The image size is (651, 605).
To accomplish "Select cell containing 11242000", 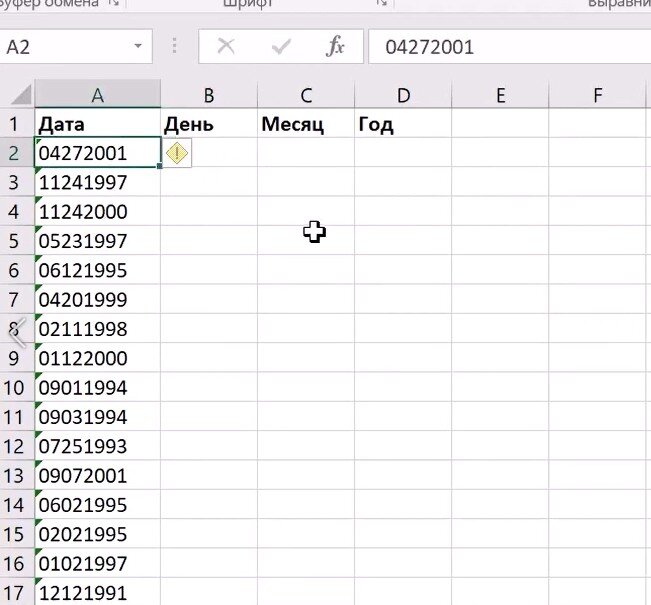I will (x=98, y=211).
